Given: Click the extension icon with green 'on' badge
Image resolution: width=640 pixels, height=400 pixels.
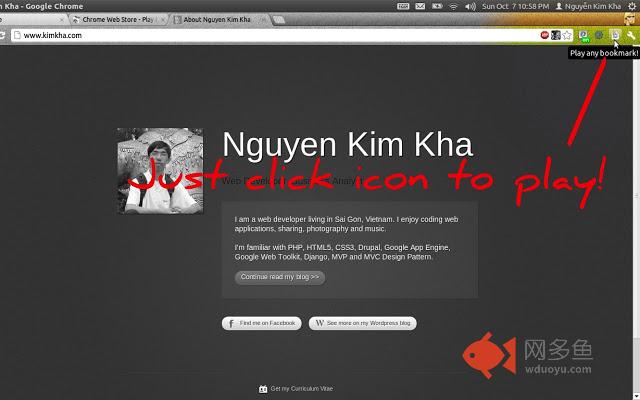Looking at the screenshot, I should pyautogui.click(x=584, y=36).
